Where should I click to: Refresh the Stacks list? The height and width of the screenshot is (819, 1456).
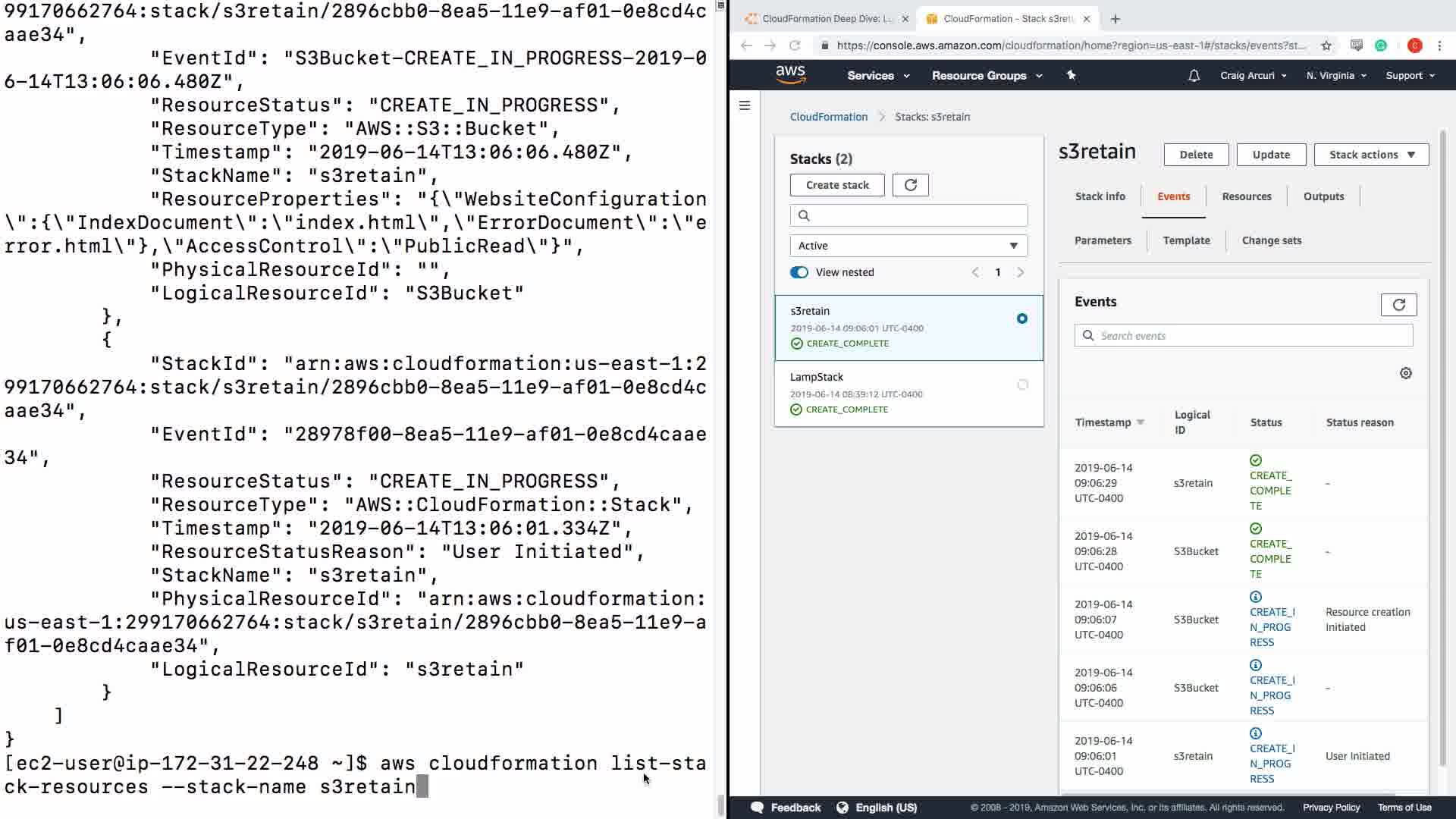tap(910, 185)
